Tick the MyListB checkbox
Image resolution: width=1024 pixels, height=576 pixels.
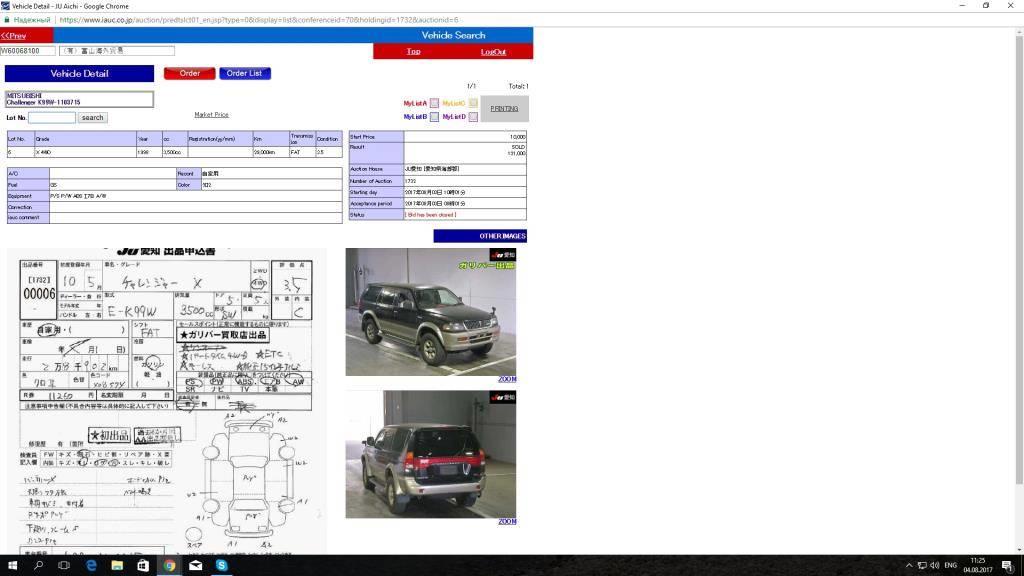[434, 117]
